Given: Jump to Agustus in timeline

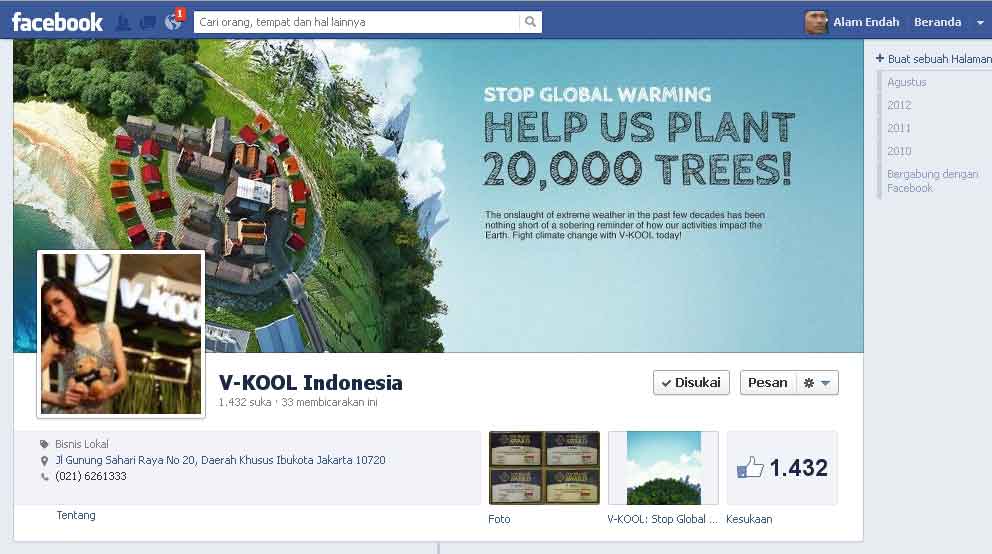Looking at the screenshot, I should tap(906, 82).
